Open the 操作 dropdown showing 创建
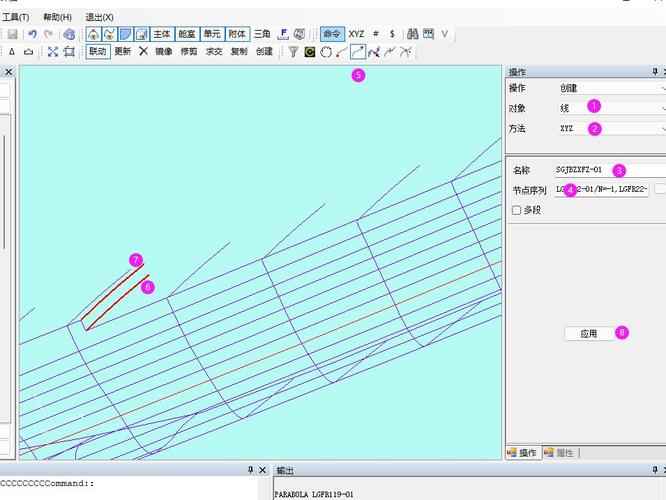Screen dimensions: 666x500 (610, 88)
